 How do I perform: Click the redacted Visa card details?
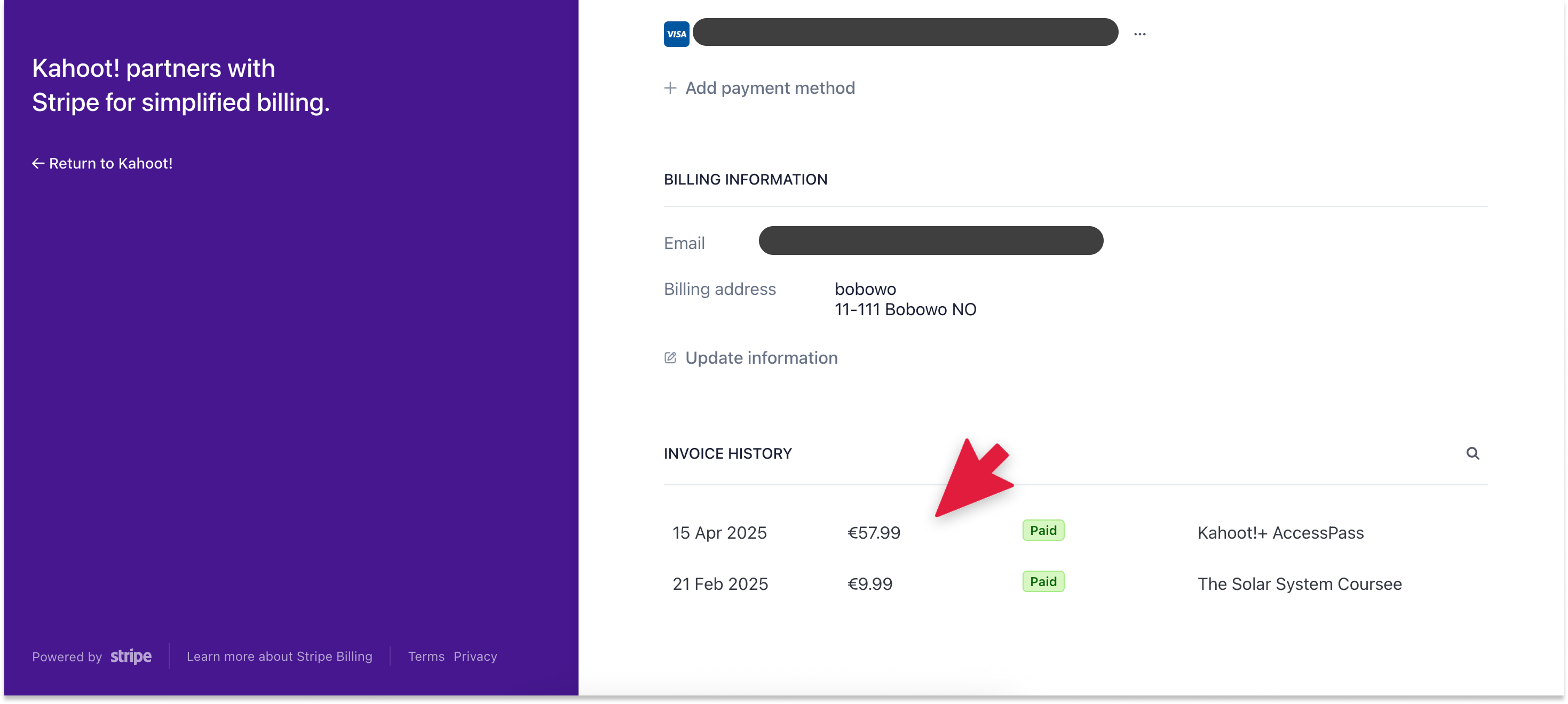[905, 32]
